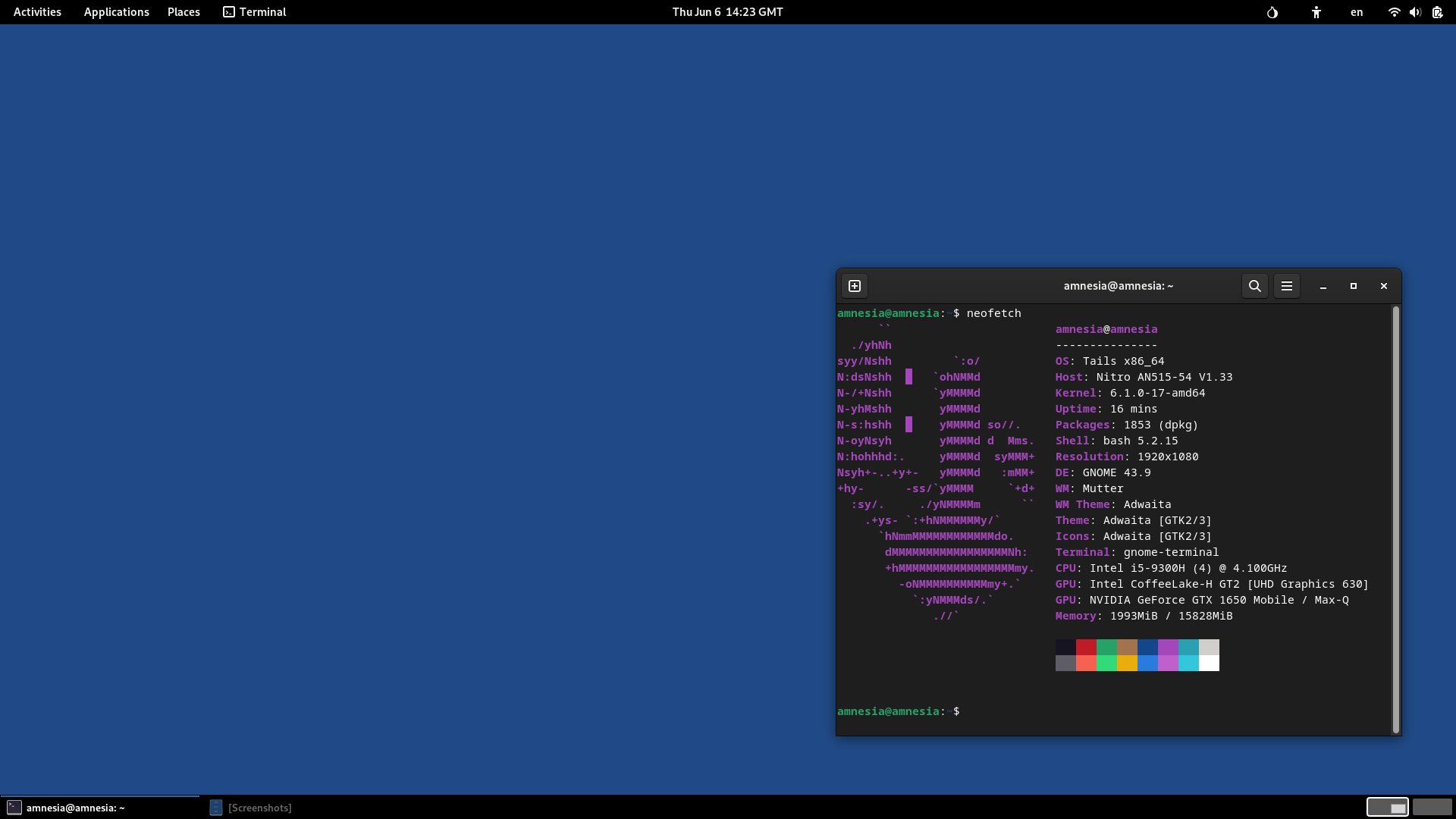Switch to the second workspace thumbnail
Image resolution: width=1456 pixels, height=819 pixels.
pos(1432,807)
